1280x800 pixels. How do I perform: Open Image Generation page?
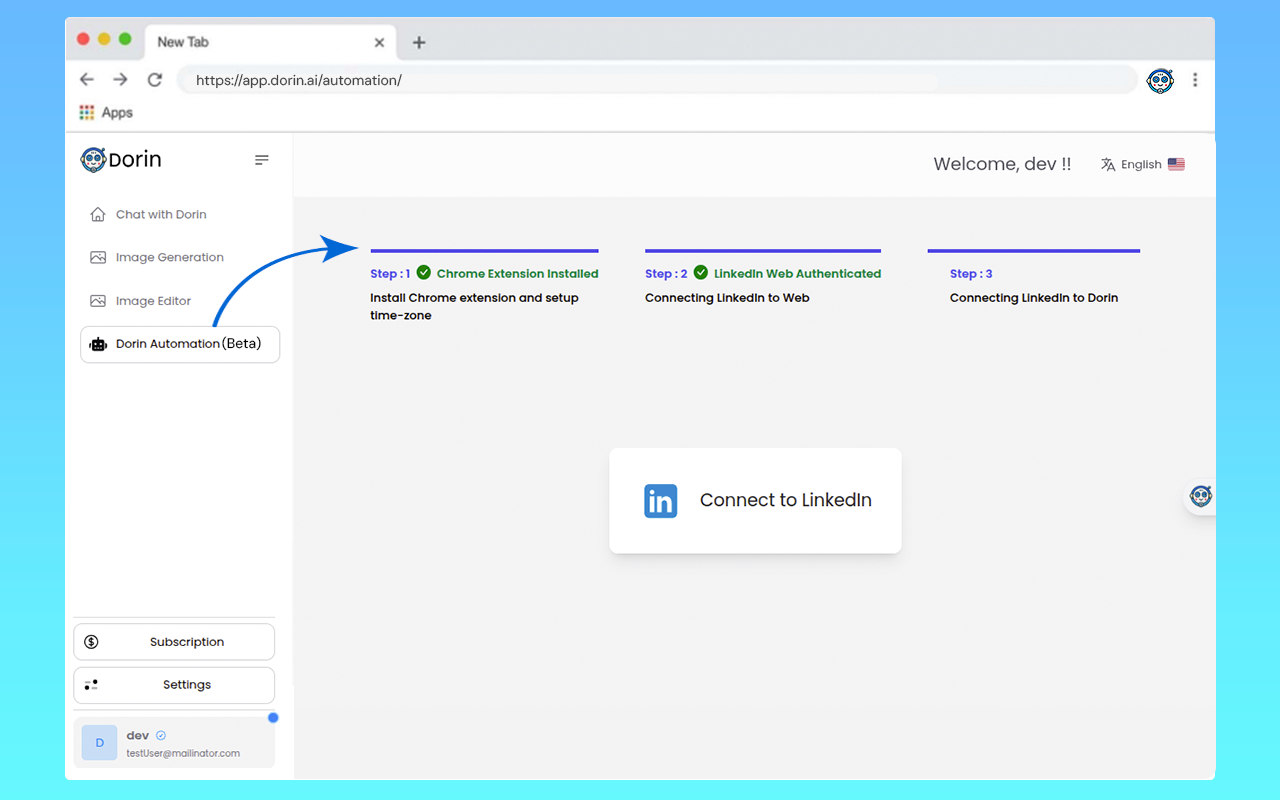point(169,257)
